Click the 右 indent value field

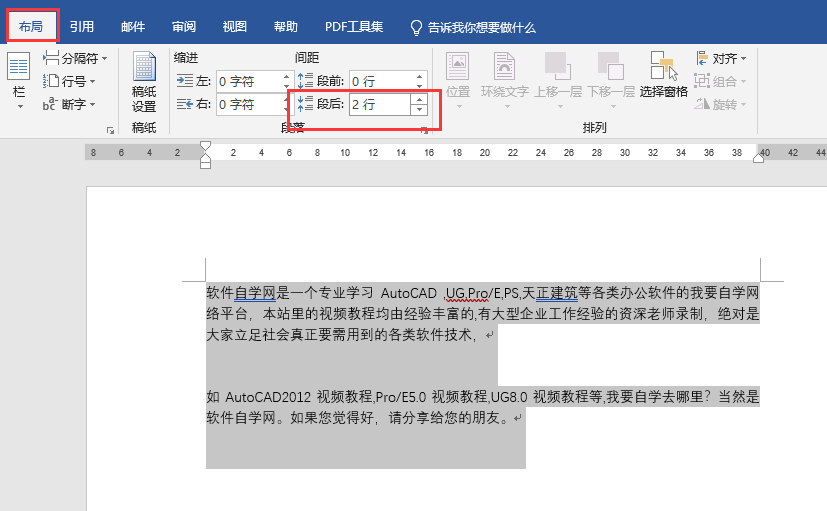249,104
